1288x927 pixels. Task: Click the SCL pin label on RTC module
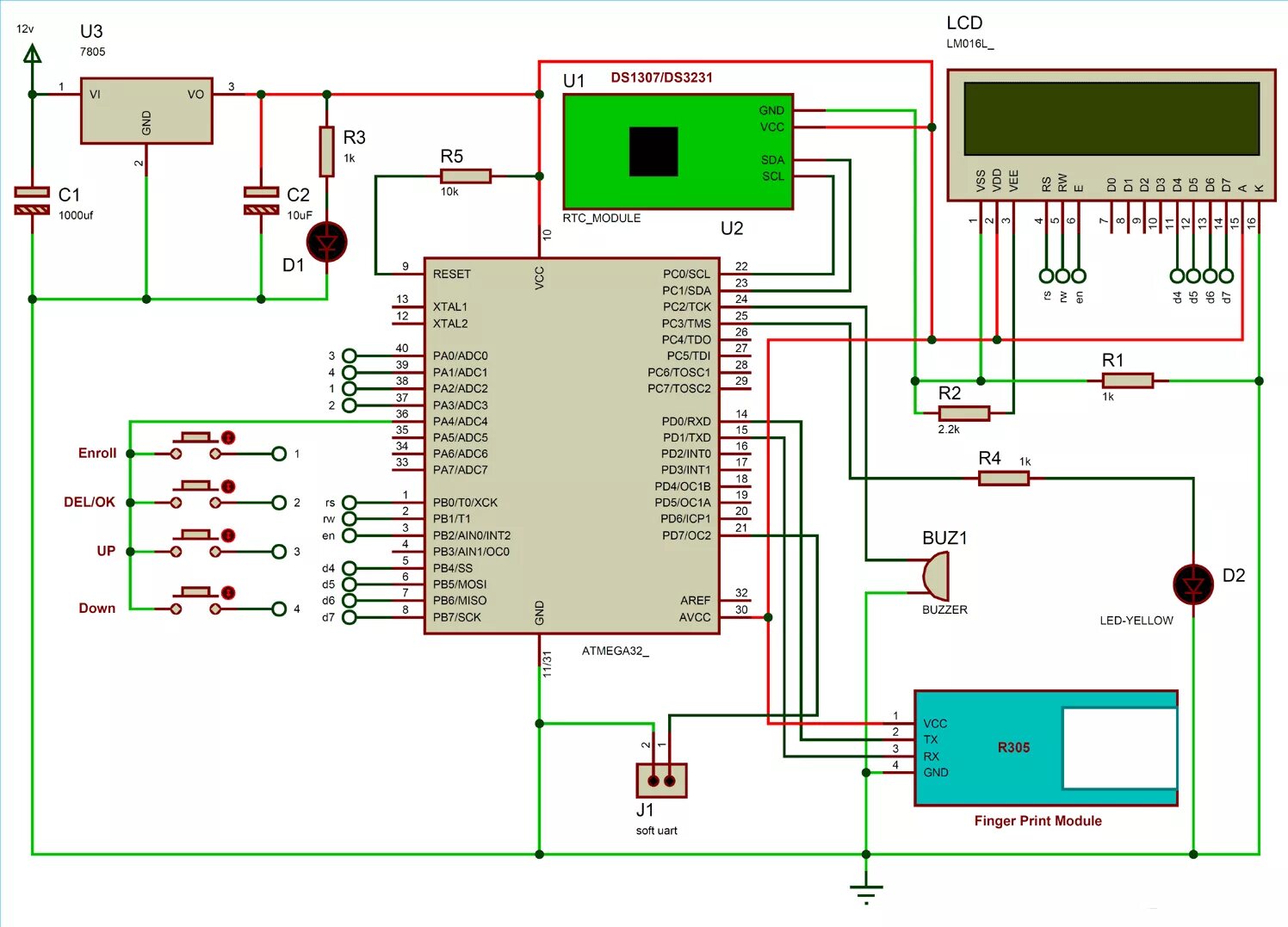(x=773, y=176)
